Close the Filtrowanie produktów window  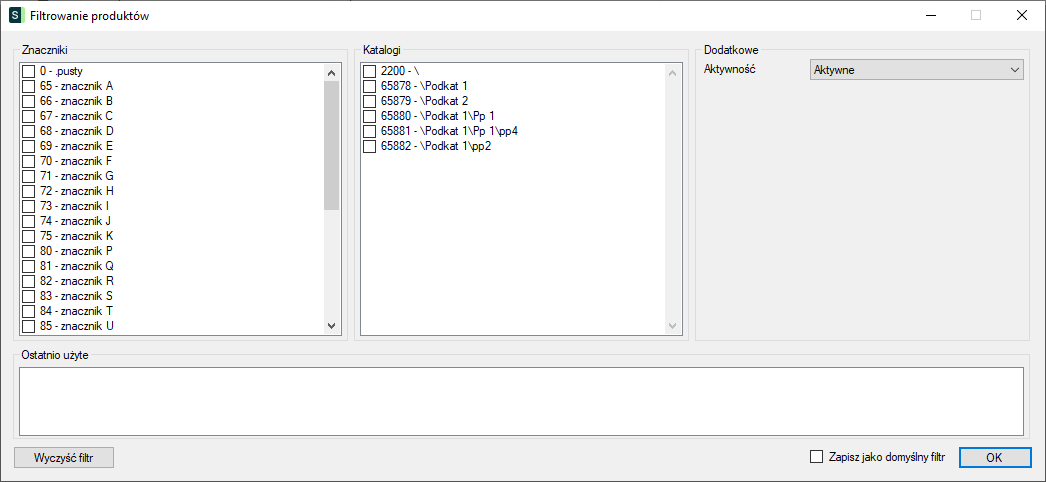click(1021, 16)
